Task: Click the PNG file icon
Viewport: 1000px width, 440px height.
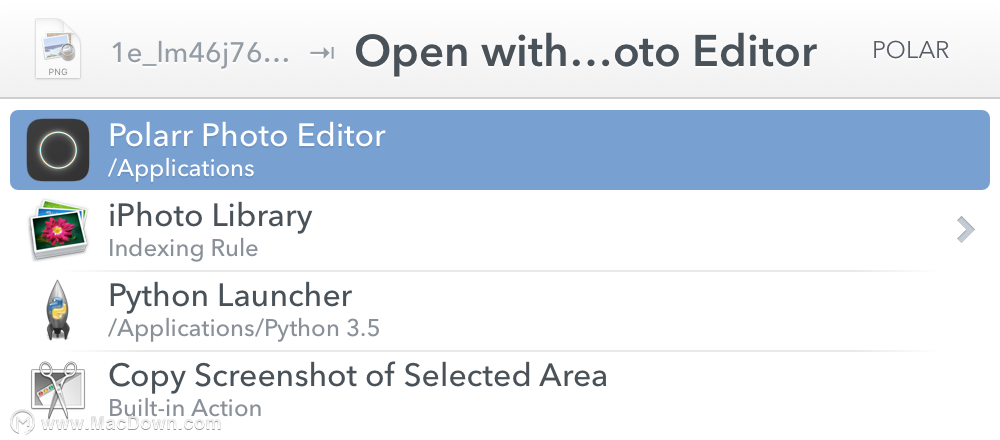Action: pos(58,50)
